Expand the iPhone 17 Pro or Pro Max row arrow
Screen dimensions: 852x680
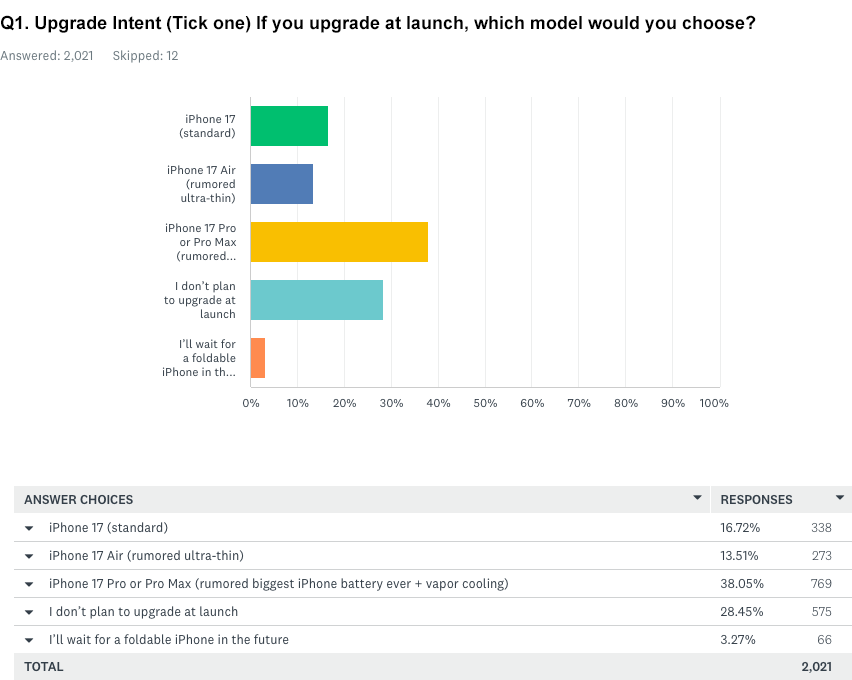tap(29, 584)
